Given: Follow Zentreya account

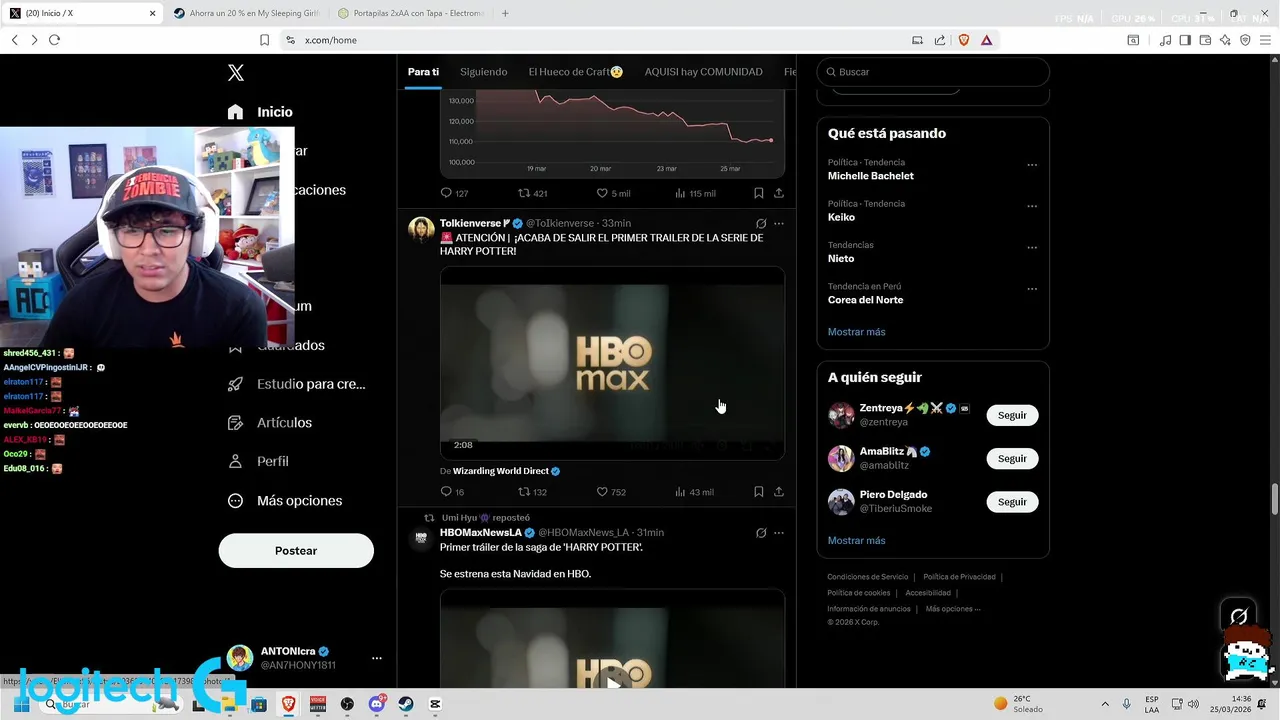Looking at the screenshot, I should point(1012,415).
